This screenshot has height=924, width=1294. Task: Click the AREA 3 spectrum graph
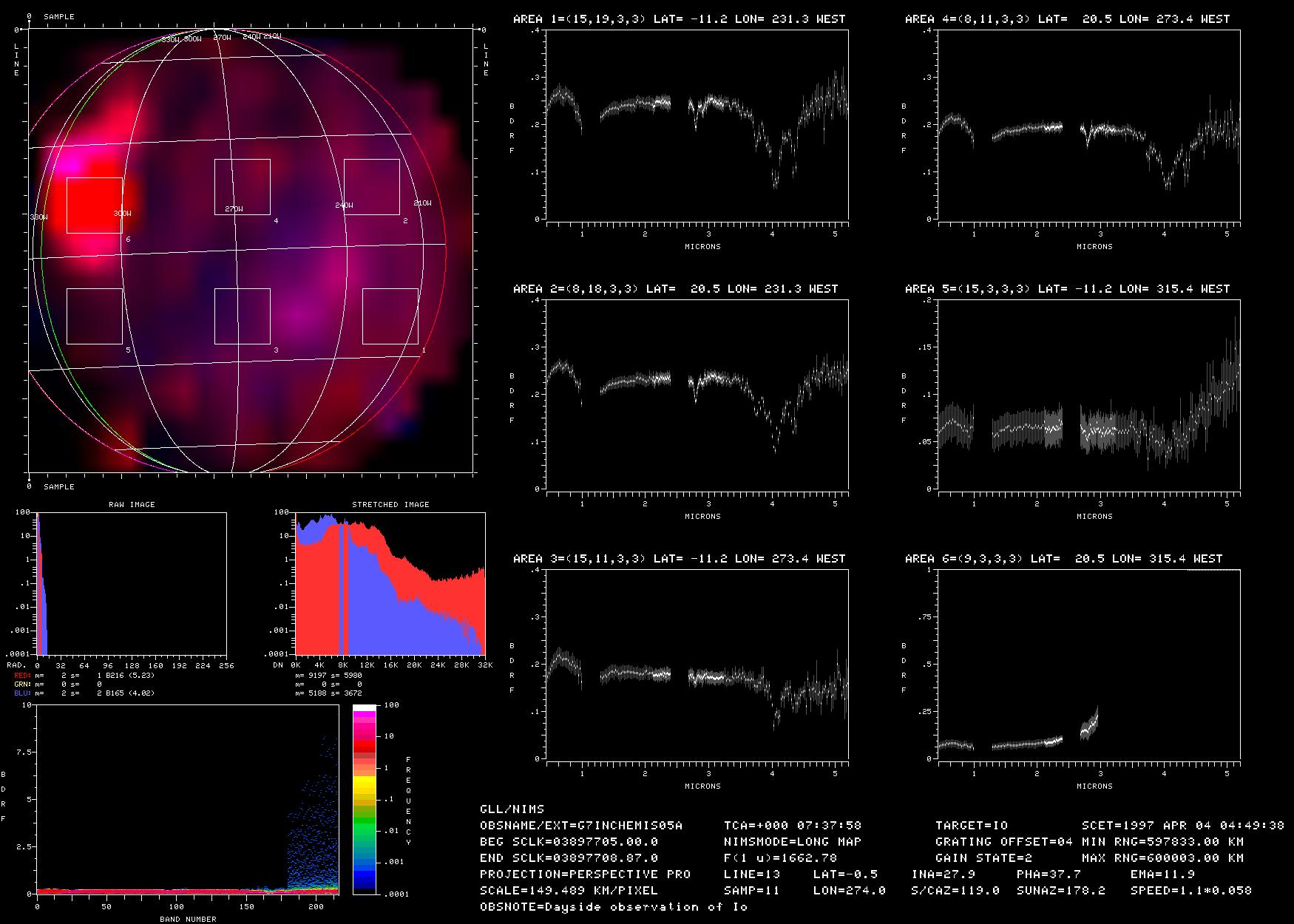(697, 665)
